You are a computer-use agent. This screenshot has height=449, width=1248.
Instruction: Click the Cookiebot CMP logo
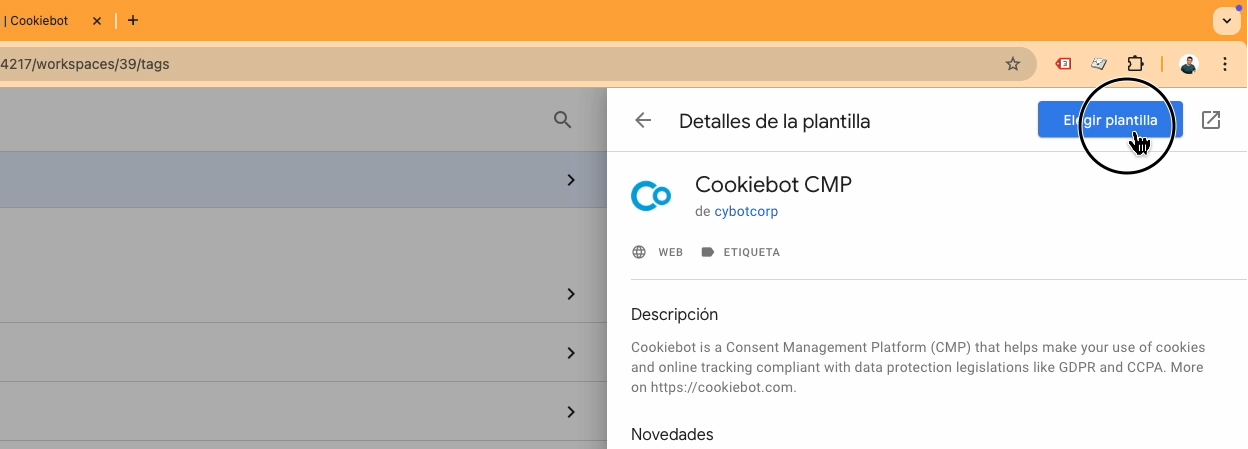651,196
